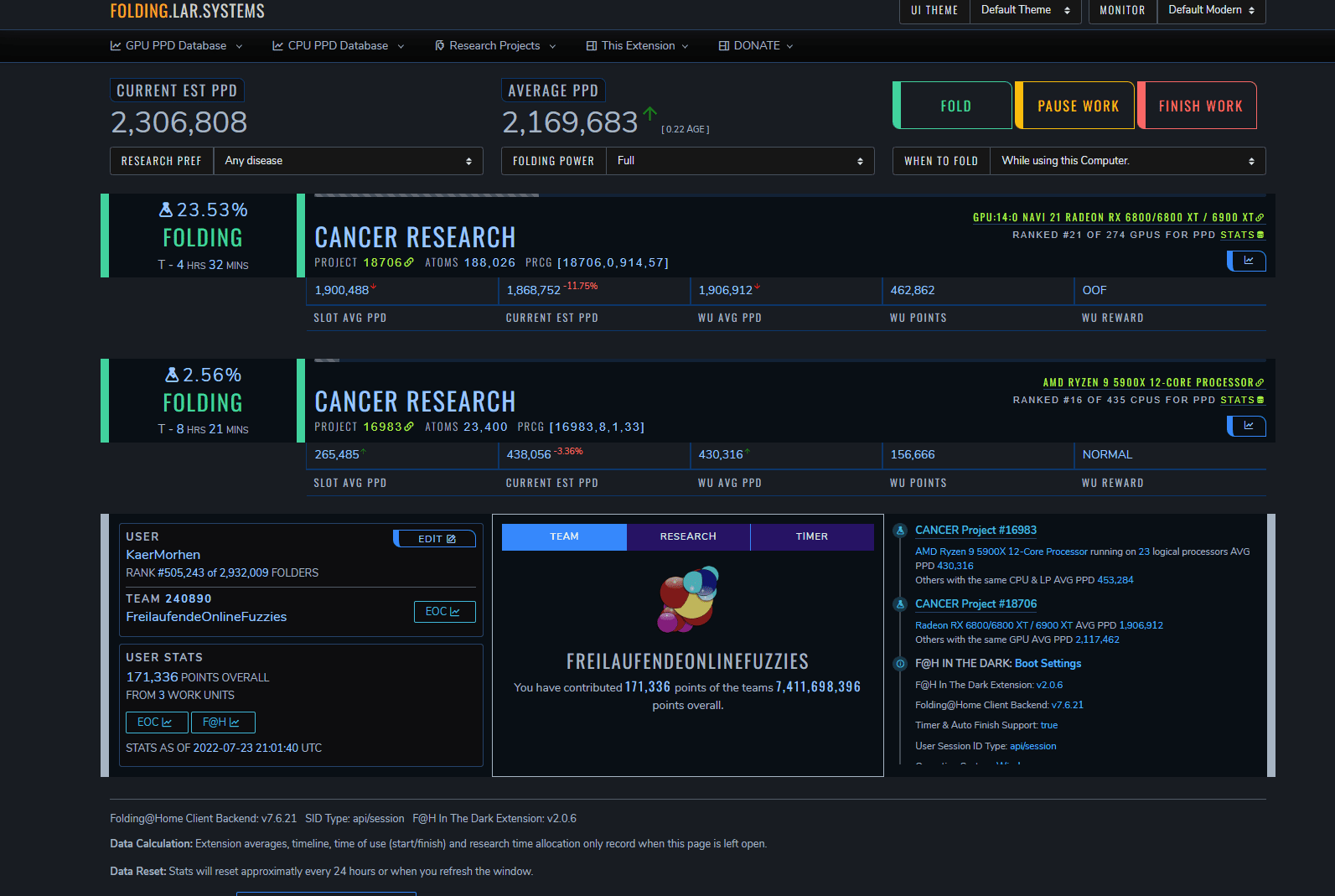Switch to RESEARCH tab
Viewport: 1335px width, 896px height.
pos(688,537)
